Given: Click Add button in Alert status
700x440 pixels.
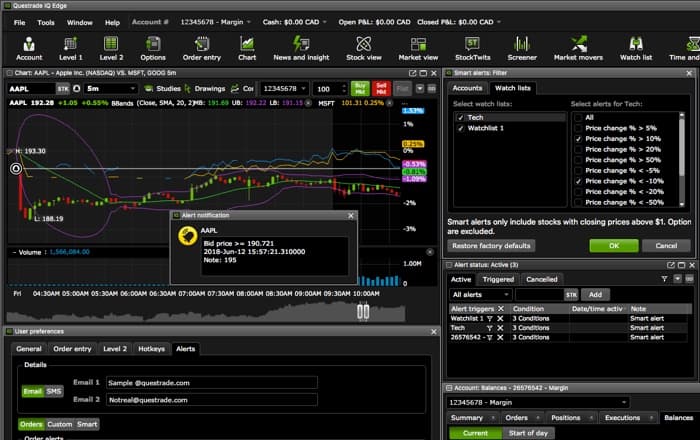Looking at the screenshot, I should click(595, 295).
